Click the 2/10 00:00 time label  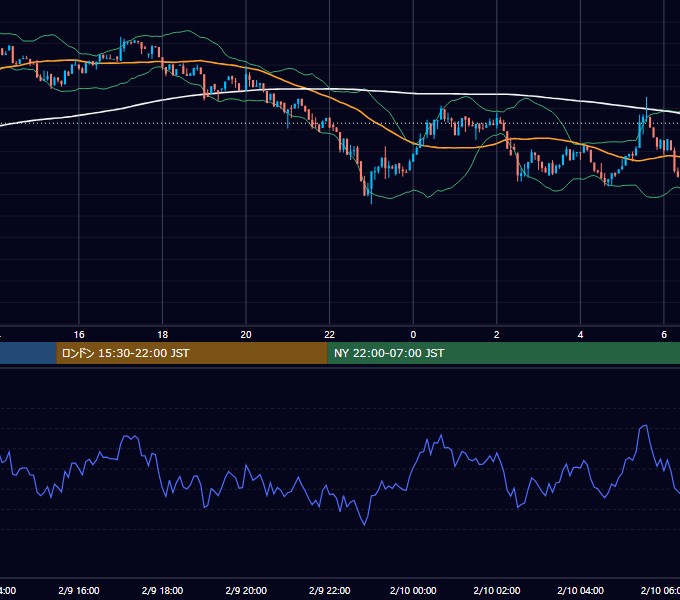[x=413, y=590]
